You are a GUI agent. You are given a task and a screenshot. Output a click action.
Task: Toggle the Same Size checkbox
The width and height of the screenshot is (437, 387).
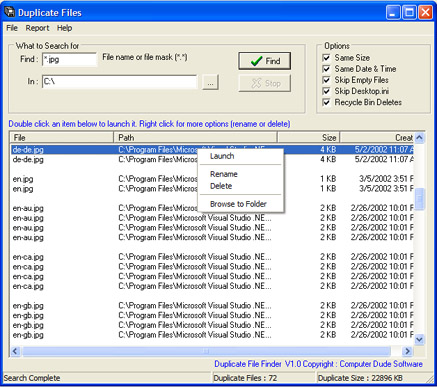point(326,58)
